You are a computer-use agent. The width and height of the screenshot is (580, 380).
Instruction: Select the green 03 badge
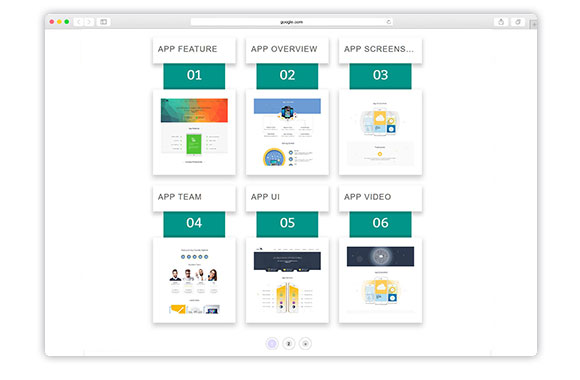(x=380, y=76)
